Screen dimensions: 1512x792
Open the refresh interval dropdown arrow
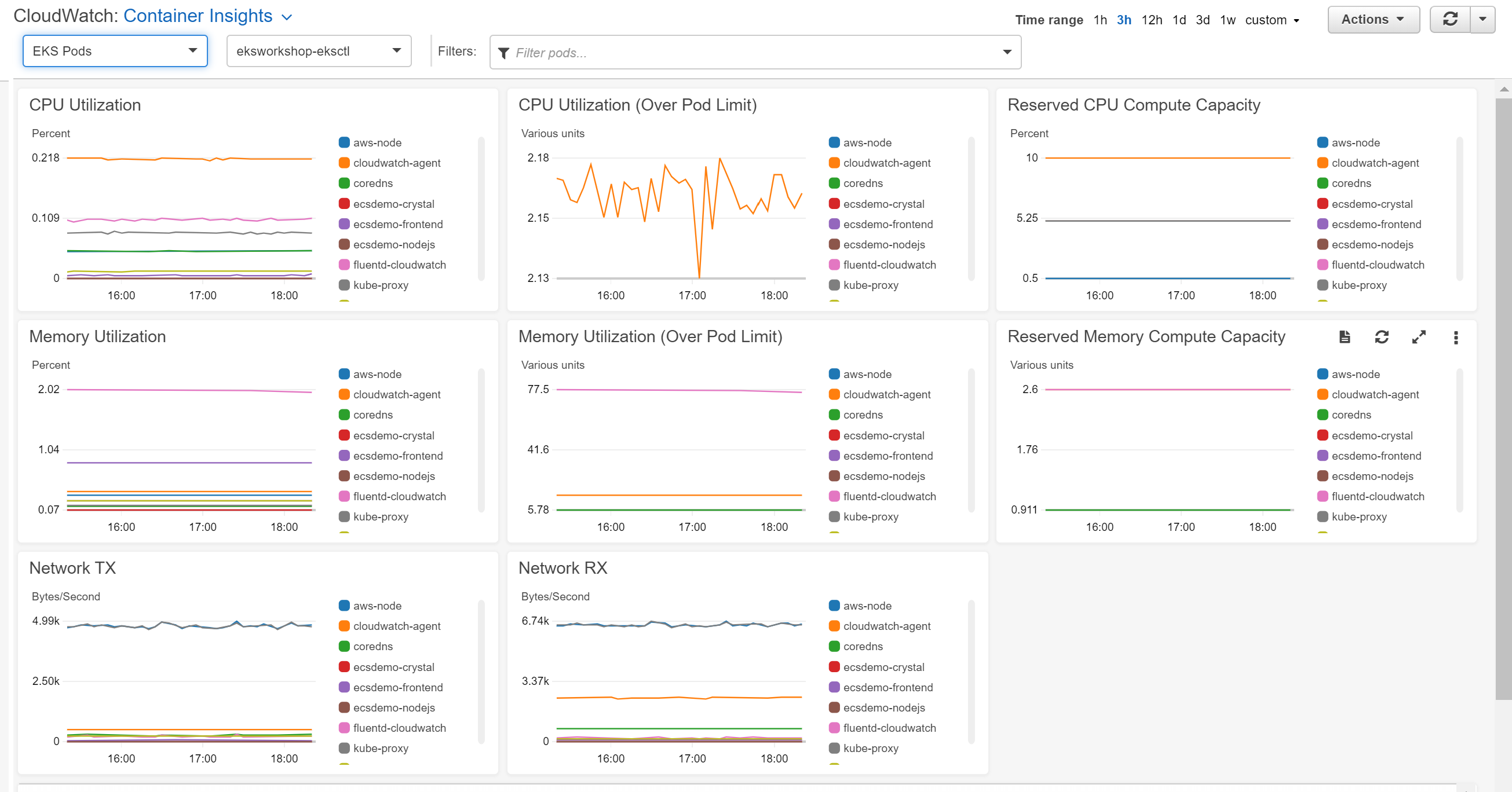tap(1482, 19)
